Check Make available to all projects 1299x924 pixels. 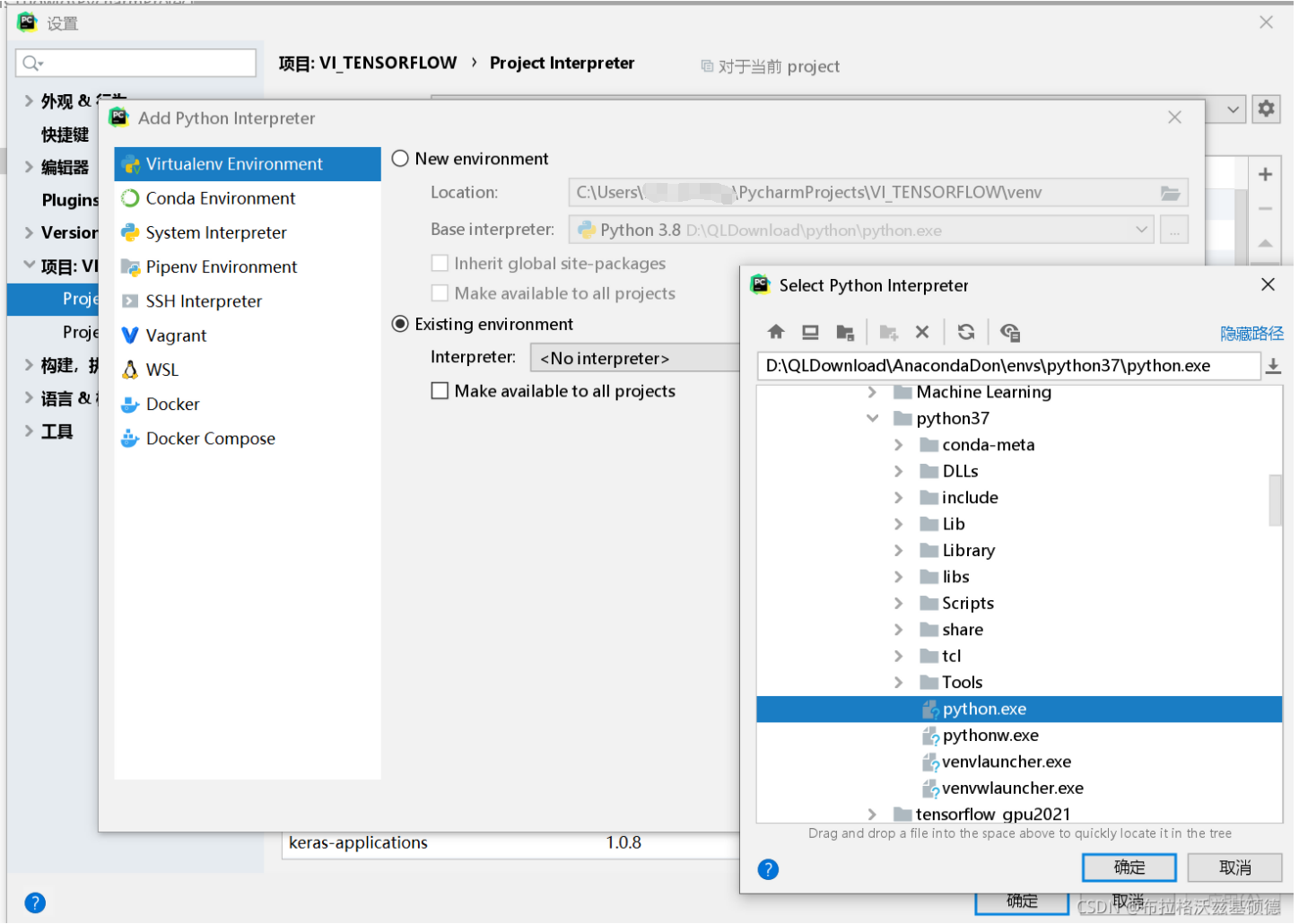pyautogui.click(x=440, y=391)
